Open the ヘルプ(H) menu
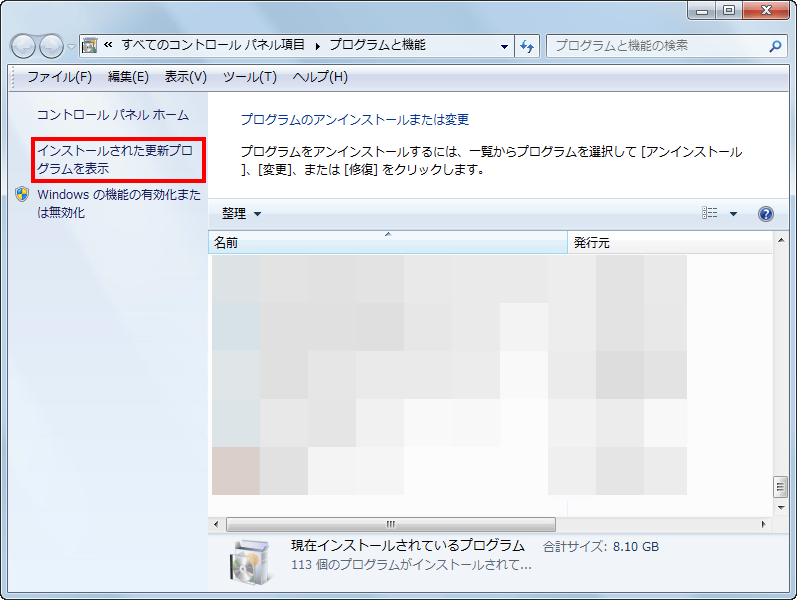Viewport: 797px width, 600px height. pos(320,77)
